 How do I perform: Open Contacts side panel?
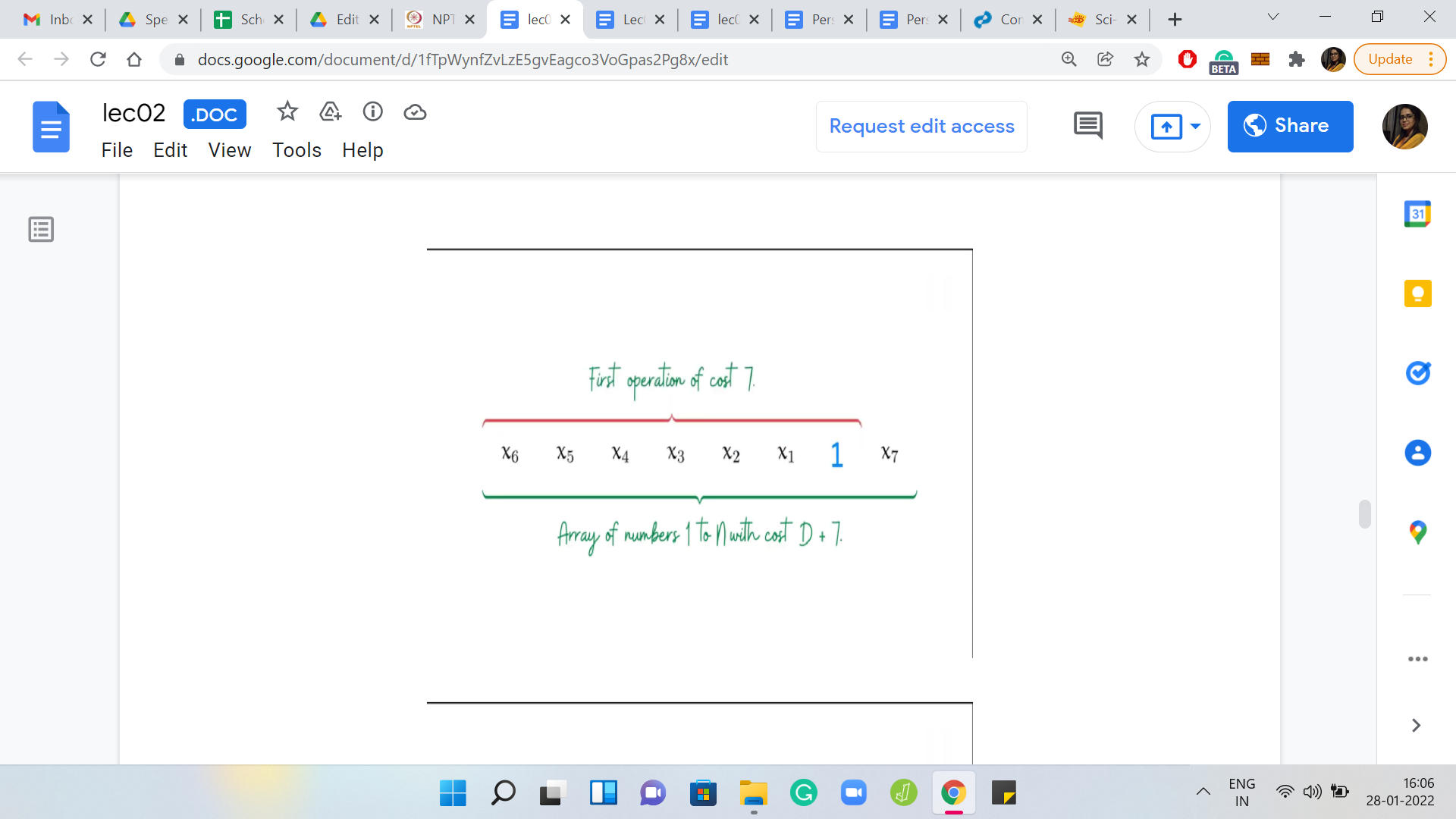click(1417, 453)
